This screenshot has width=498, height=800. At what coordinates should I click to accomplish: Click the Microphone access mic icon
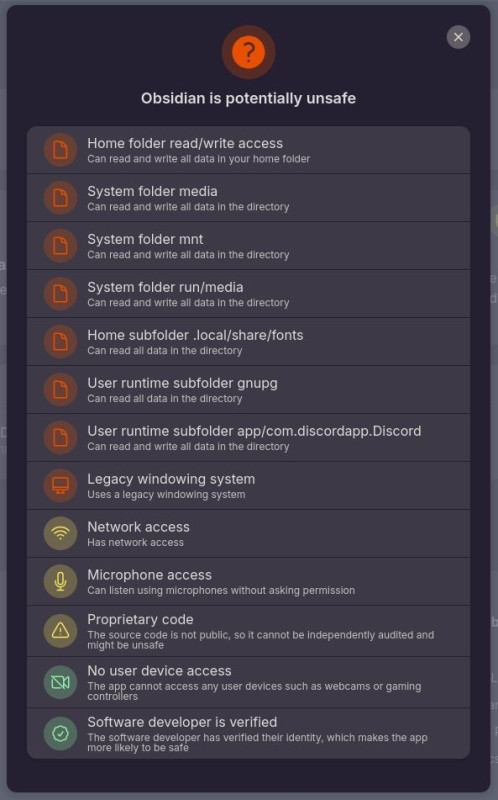60,582
